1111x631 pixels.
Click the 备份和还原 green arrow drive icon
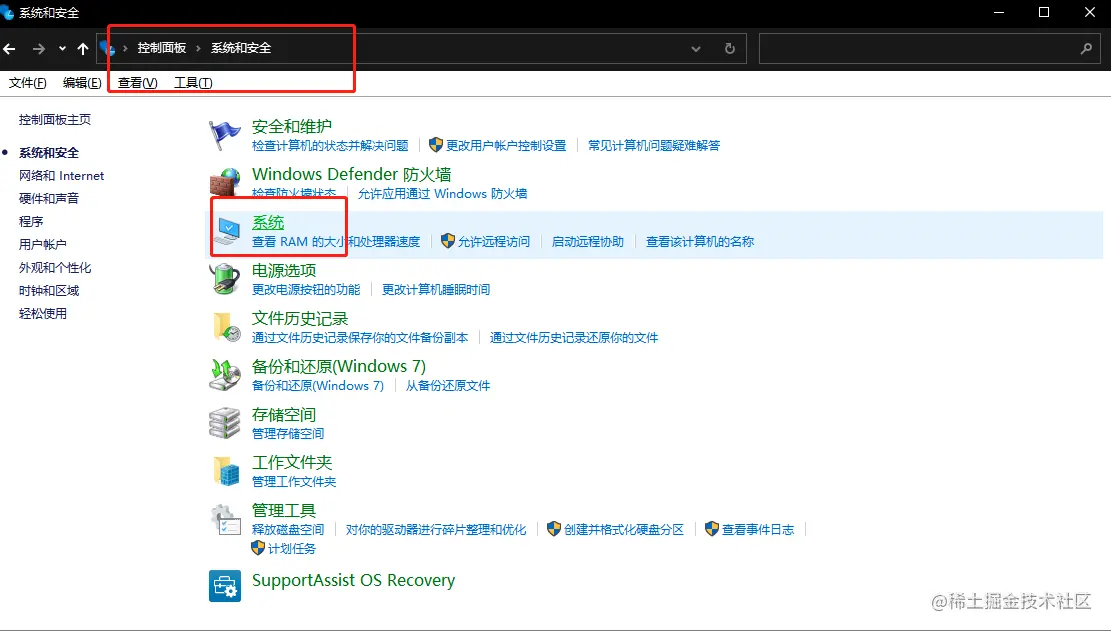225,375
